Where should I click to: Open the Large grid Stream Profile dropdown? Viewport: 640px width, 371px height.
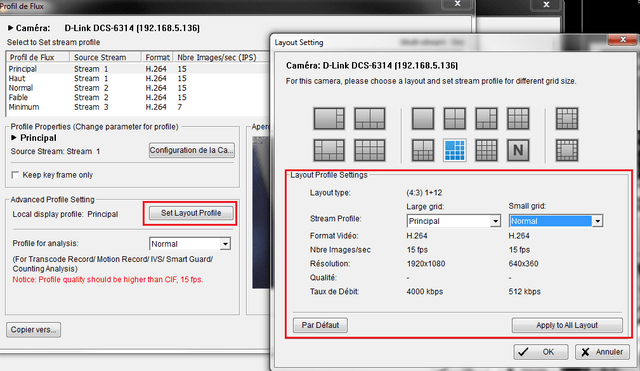tap(453, 221)
